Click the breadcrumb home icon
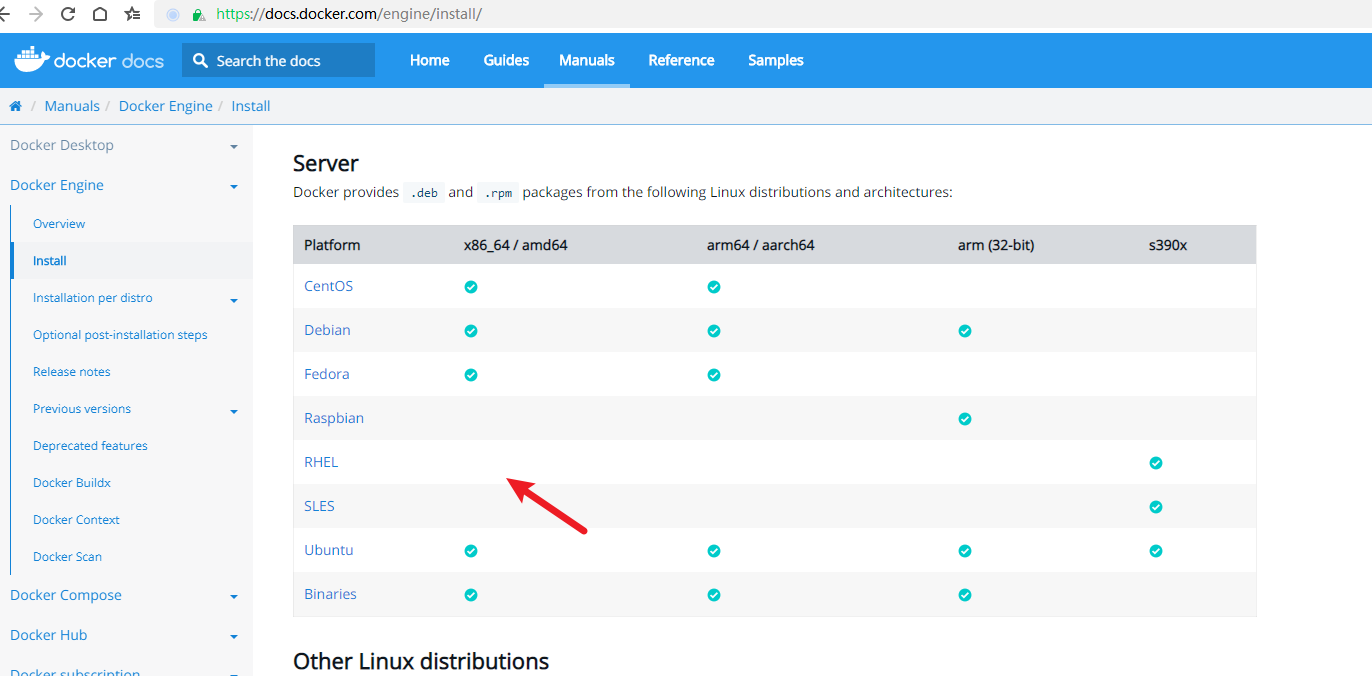This screenshot has height=676, width=1372. (15, 106)
